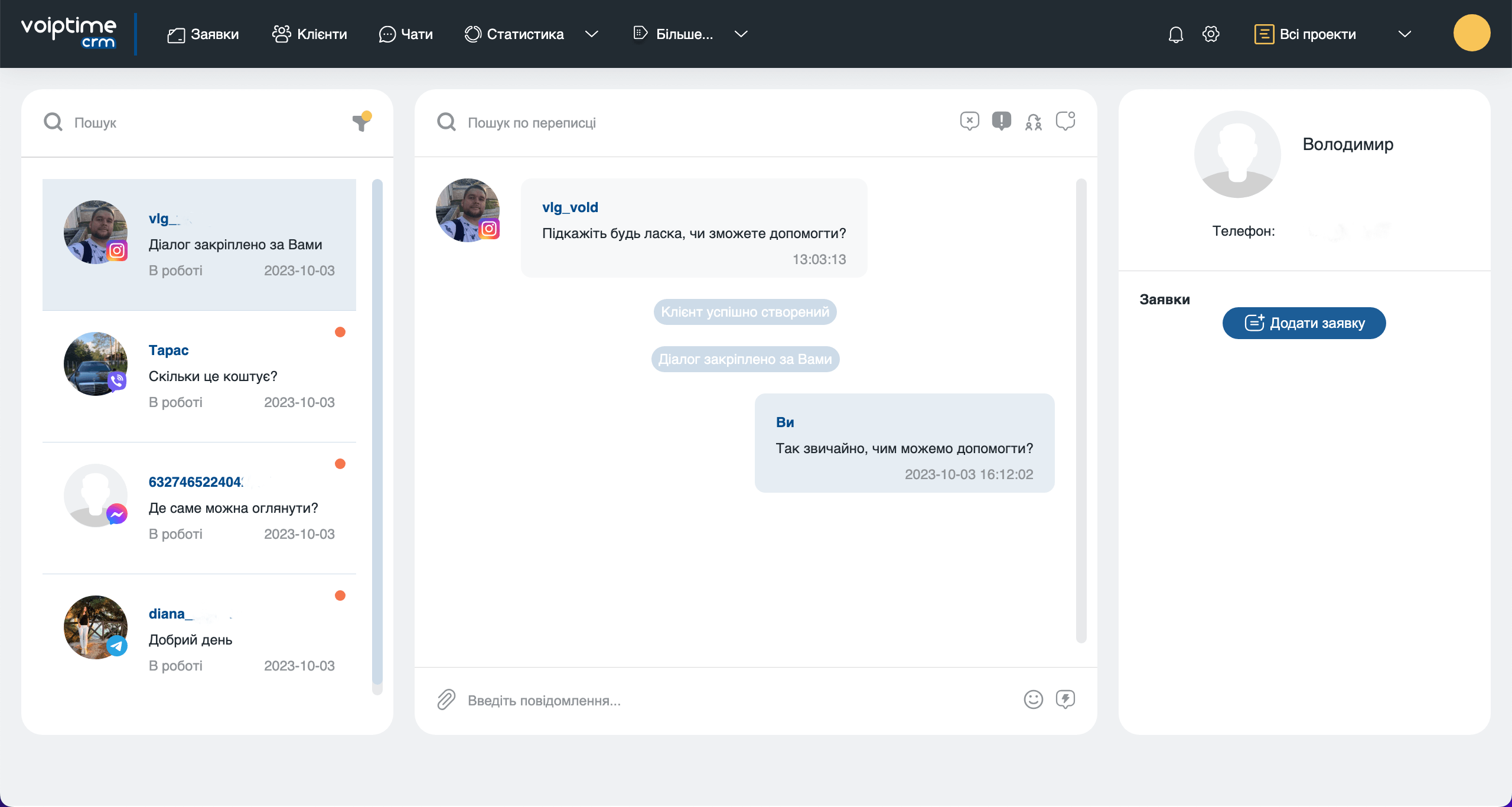Click the yellow user avatar circle

click(x=1471, y=33)
